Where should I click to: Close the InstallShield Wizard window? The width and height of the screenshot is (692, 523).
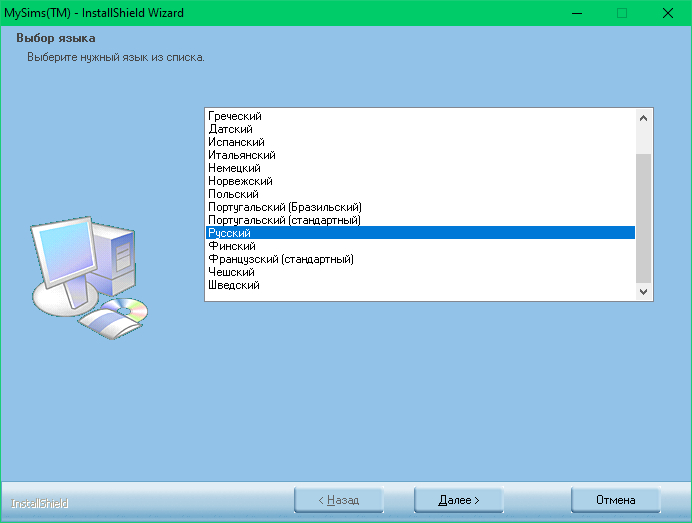coord(668,13)
